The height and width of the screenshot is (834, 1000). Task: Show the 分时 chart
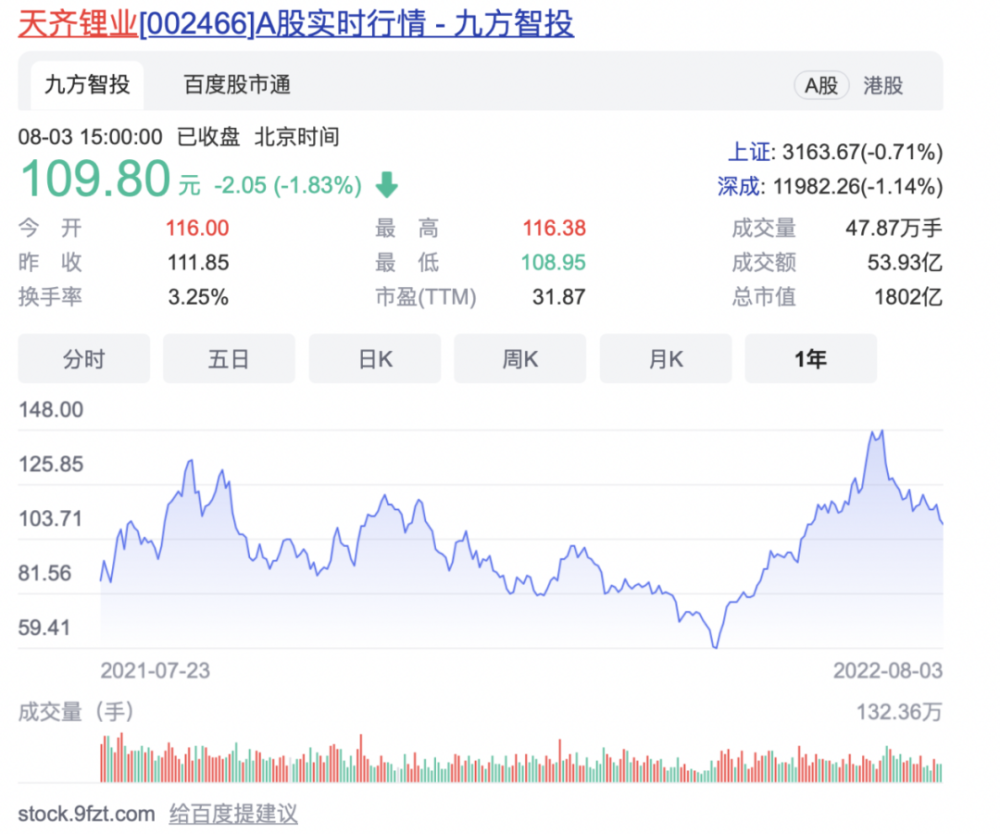tap(84, 359)
